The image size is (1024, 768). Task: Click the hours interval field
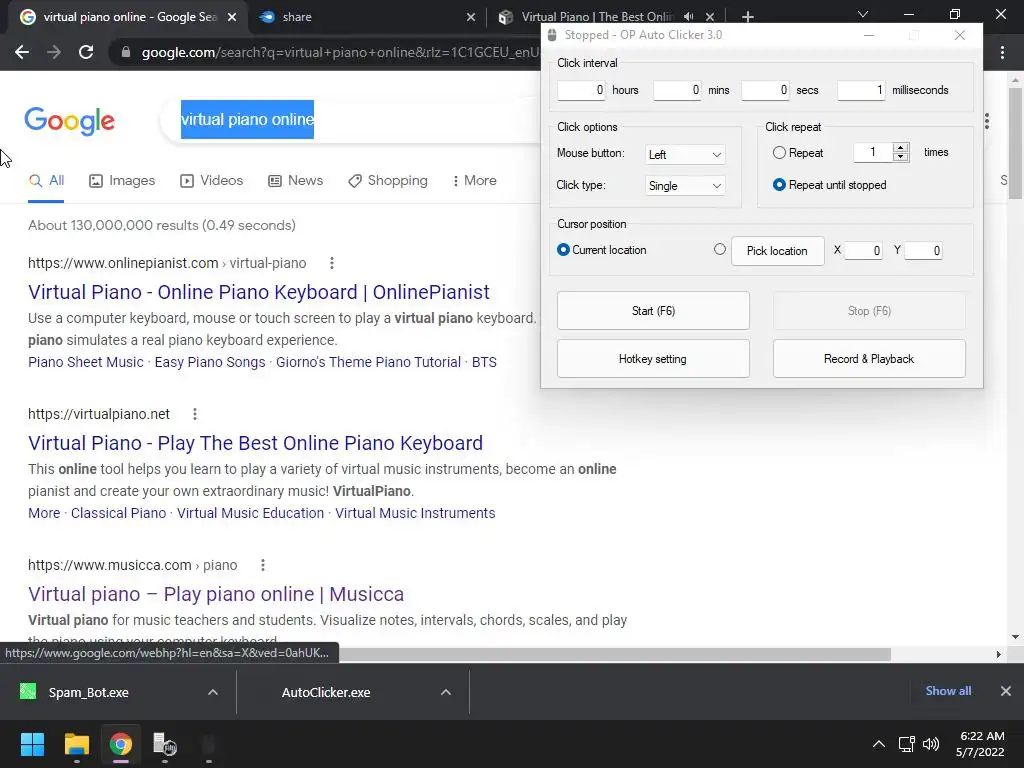[x=581, y=90]
